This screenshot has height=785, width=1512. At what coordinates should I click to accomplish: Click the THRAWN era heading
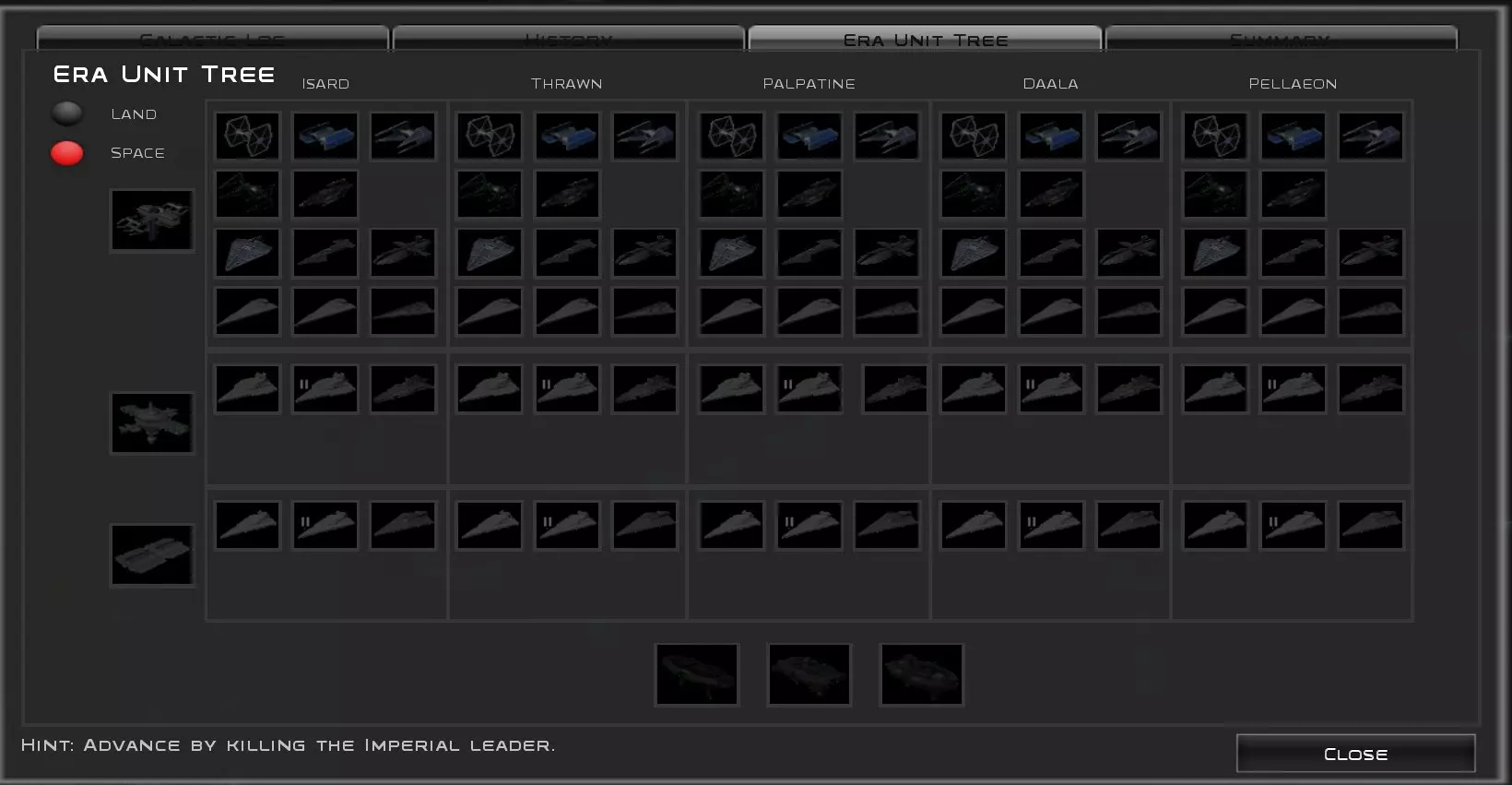567,84
